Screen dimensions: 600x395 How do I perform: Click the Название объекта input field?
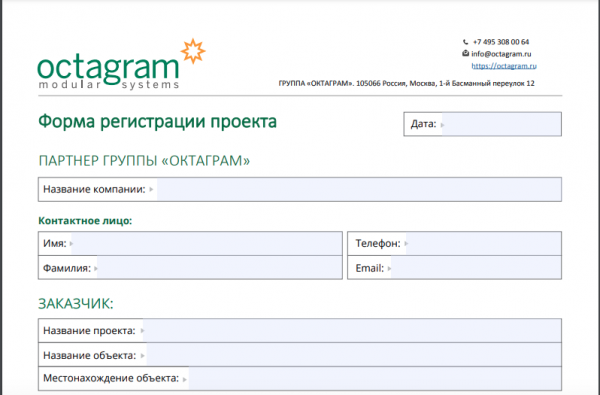354,355
